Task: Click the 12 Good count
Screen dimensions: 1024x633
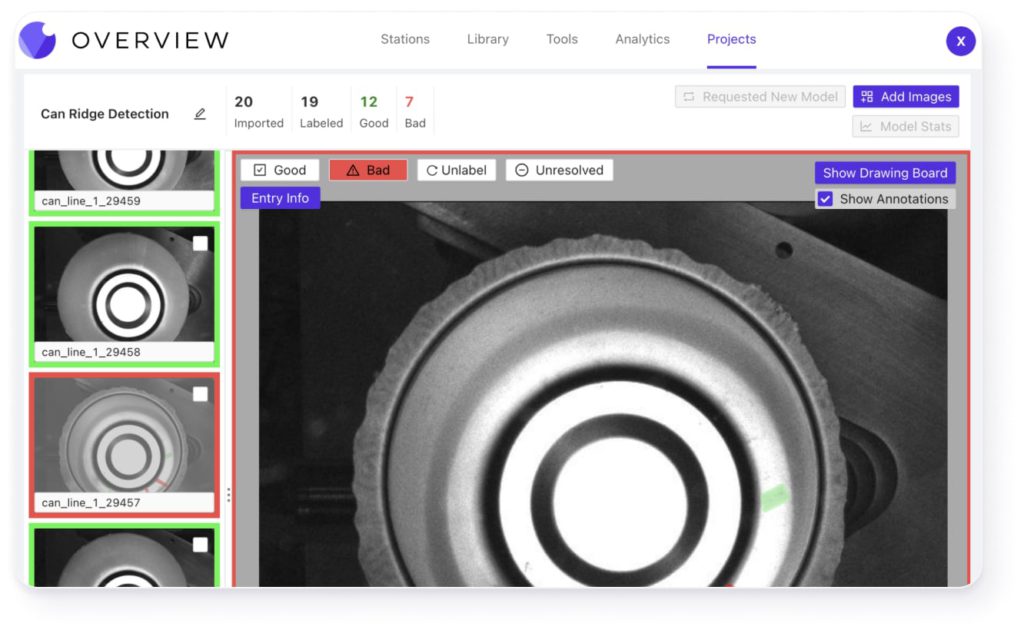Action: pyautogui.click(x=374, y=112)
